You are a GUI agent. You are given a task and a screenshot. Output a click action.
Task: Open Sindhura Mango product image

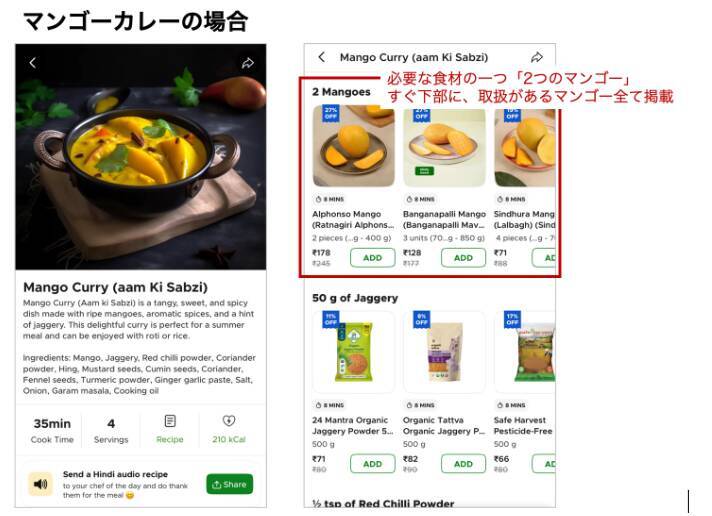click(524, 146)
